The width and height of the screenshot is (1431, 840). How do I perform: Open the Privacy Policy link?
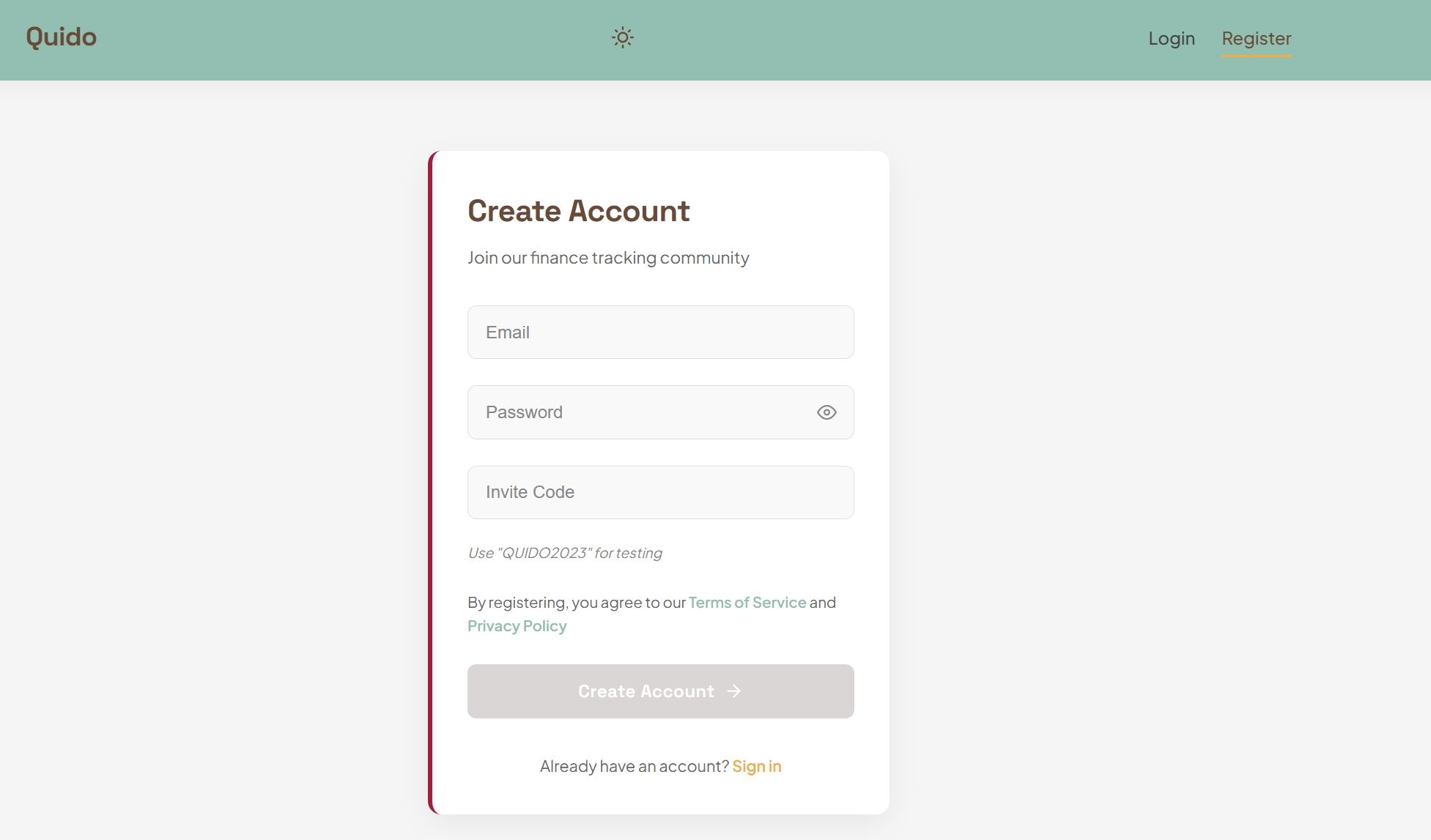(517, 626)
